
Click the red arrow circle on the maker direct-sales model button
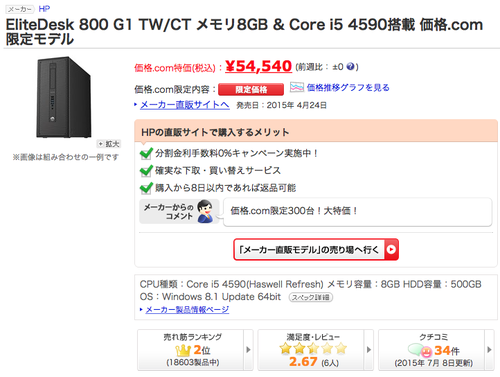click(391, 249)
